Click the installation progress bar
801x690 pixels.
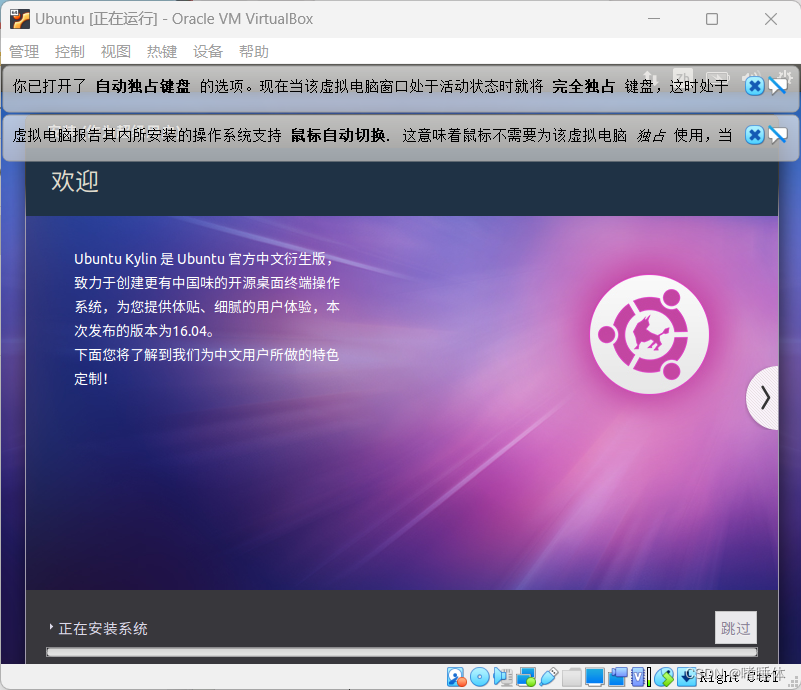(x=402, y=652)
